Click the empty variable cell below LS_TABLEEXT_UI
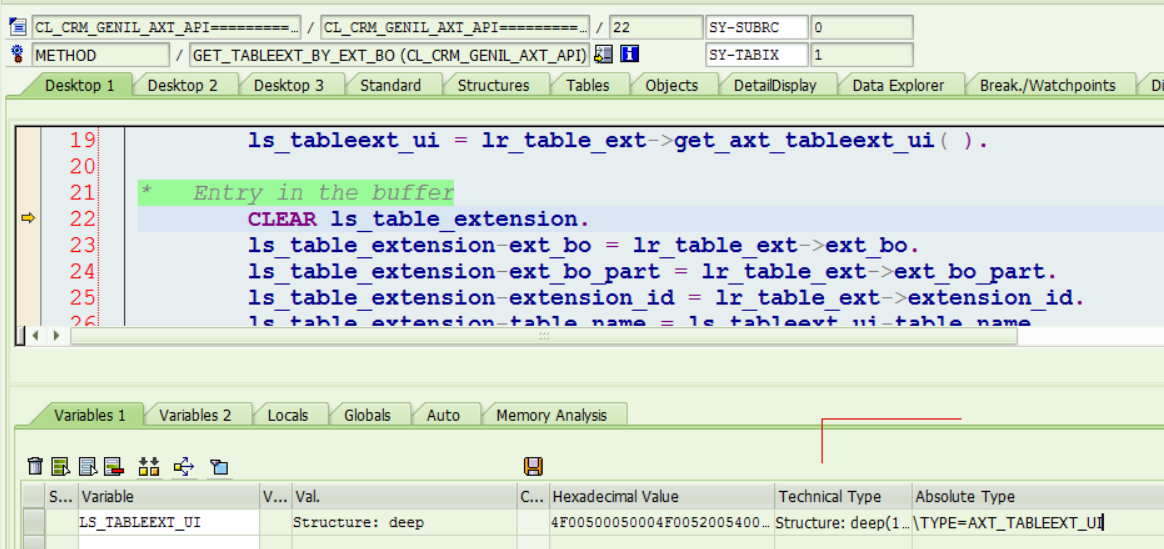Screen dimensions: 1164x549 169,542
